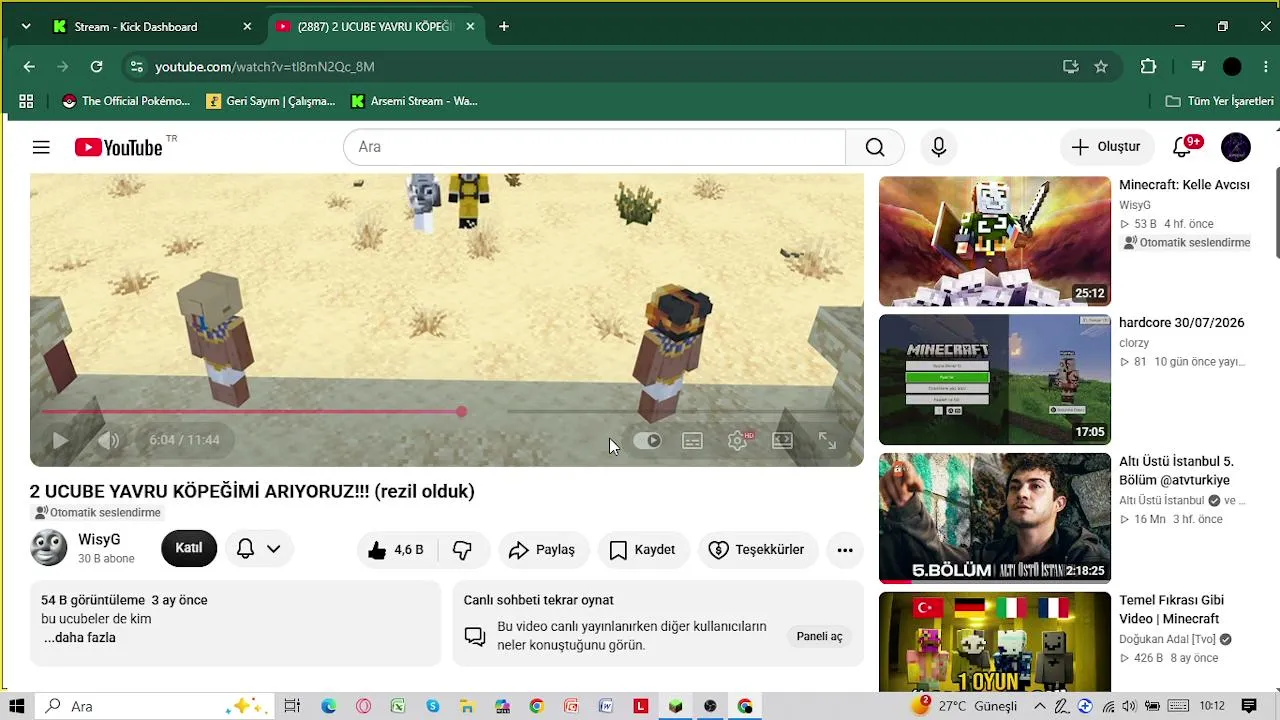
Task: Open the 'Geri Sayım | Çalışma...' bookmark
Action: 271,101
